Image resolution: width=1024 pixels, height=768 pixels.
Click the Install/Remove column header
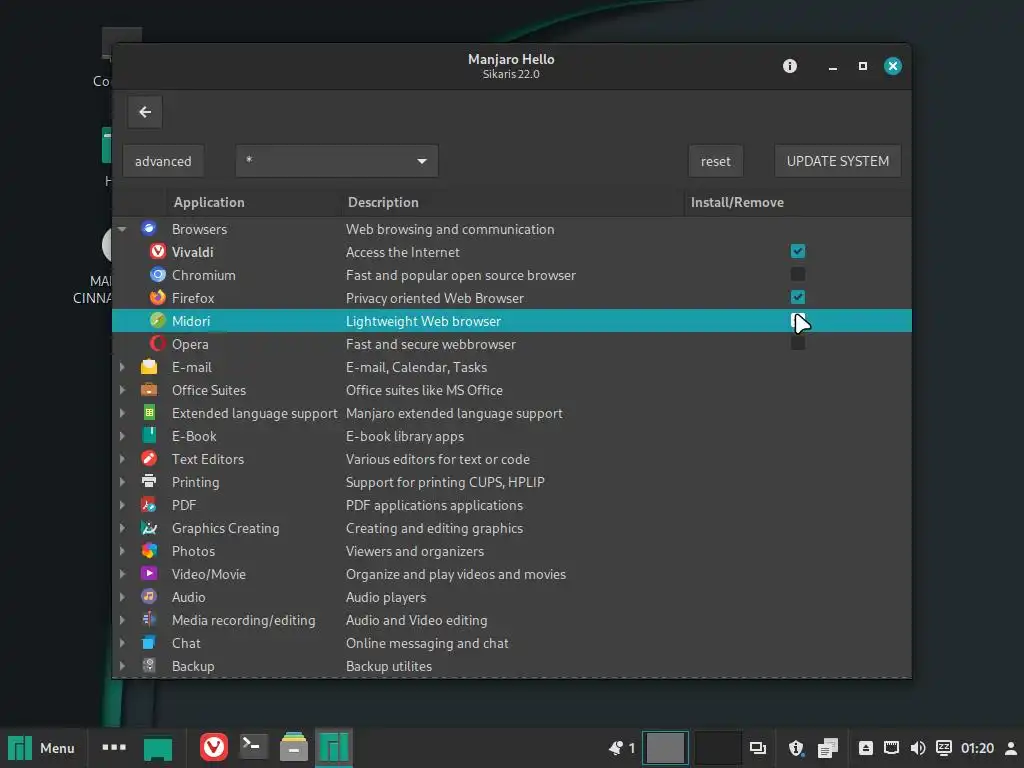[797, 202]
